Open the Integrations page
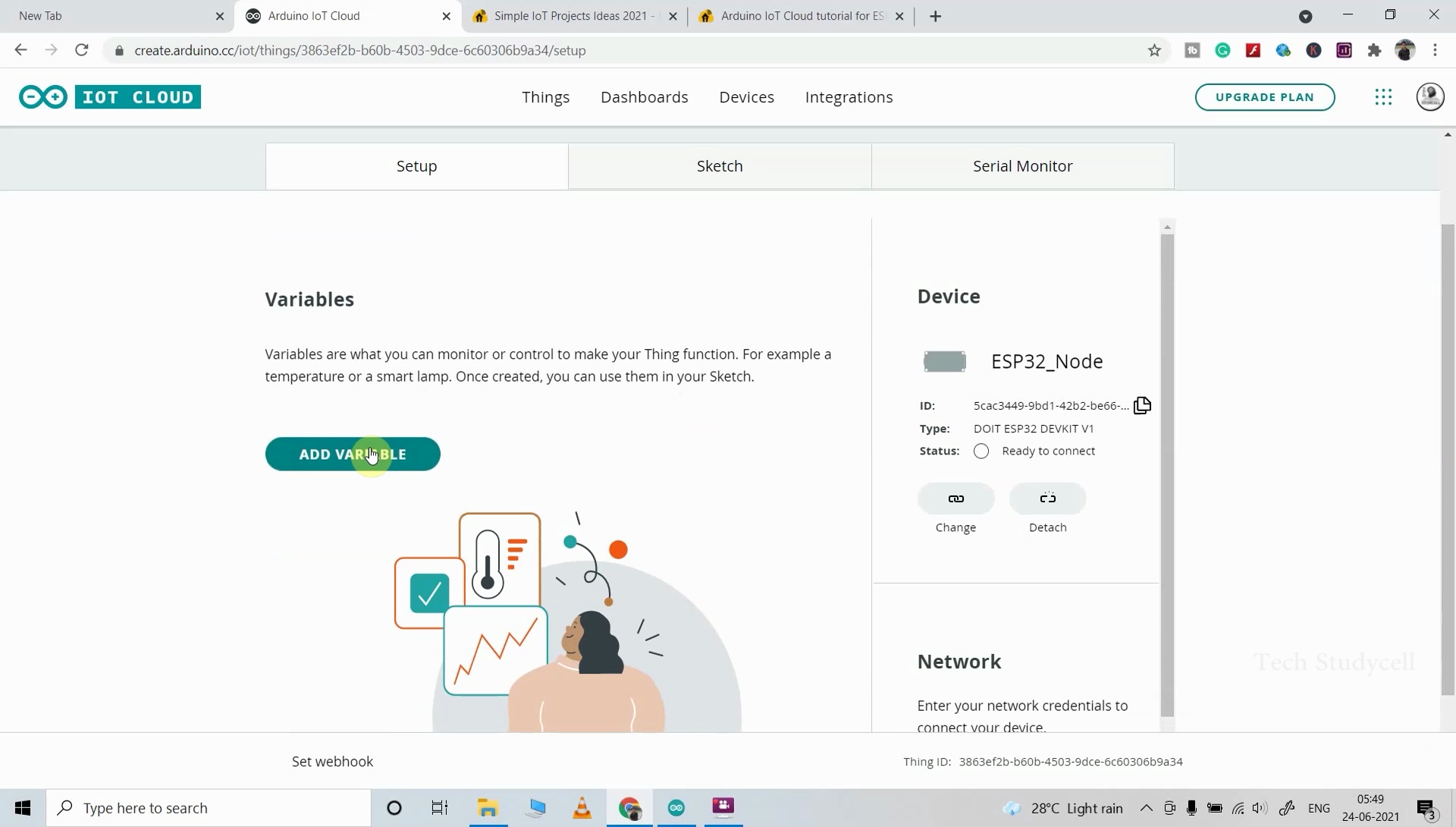 [849, 97]
